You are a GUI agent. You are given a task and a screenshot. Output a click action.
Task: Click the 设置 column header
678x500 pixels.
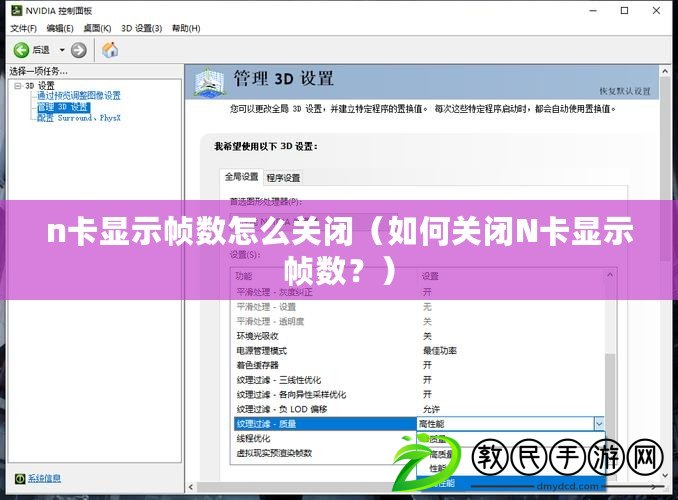[x=430, y=276]
